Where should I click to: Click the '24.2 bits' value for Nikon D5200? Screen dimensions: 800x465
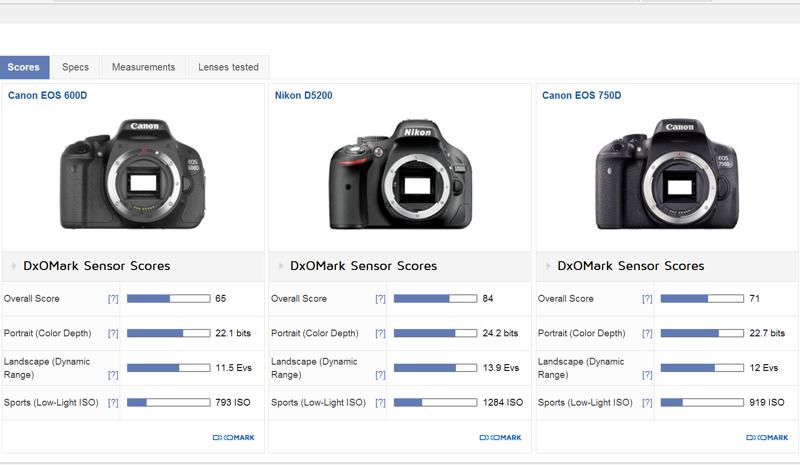tap(500, 333)
